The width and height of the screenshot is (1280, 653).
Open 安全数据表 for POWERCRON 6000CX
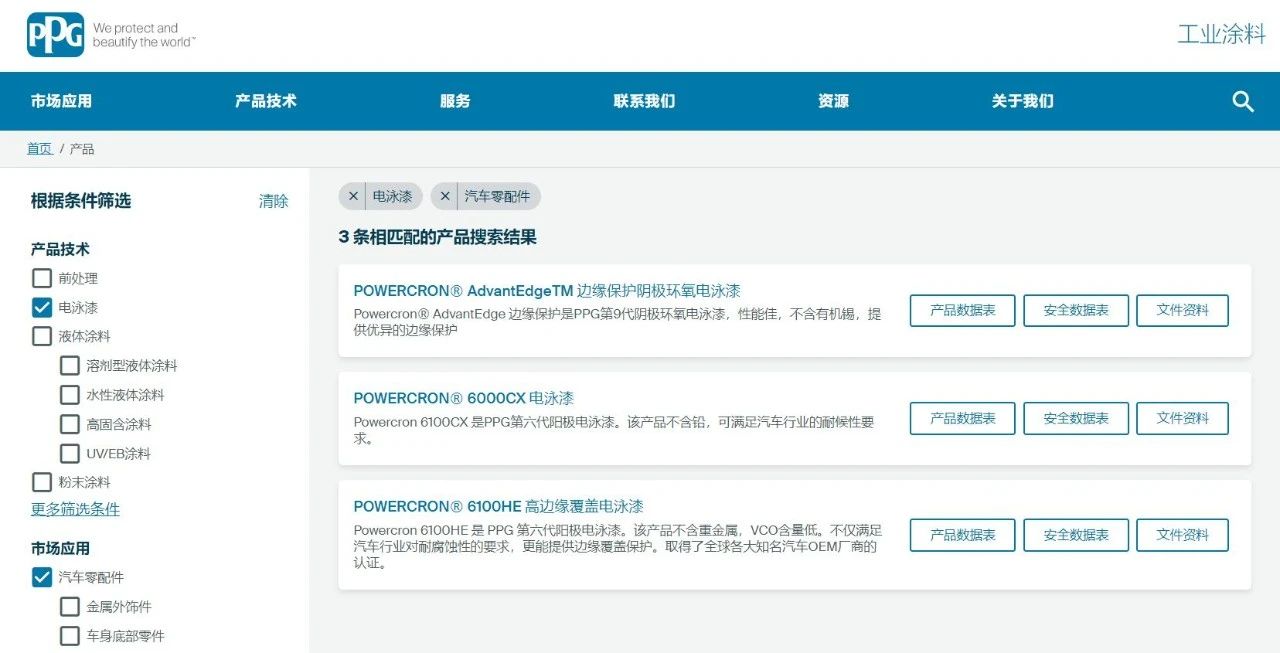1076,418
